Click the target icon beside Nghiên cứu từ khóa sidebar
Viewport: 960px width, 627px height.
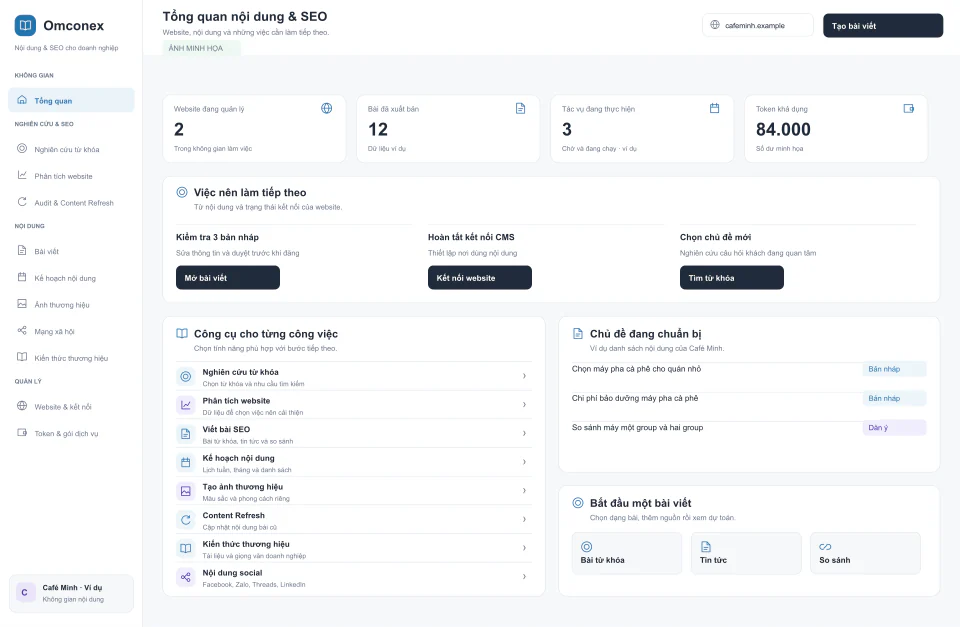pos(22,148)
